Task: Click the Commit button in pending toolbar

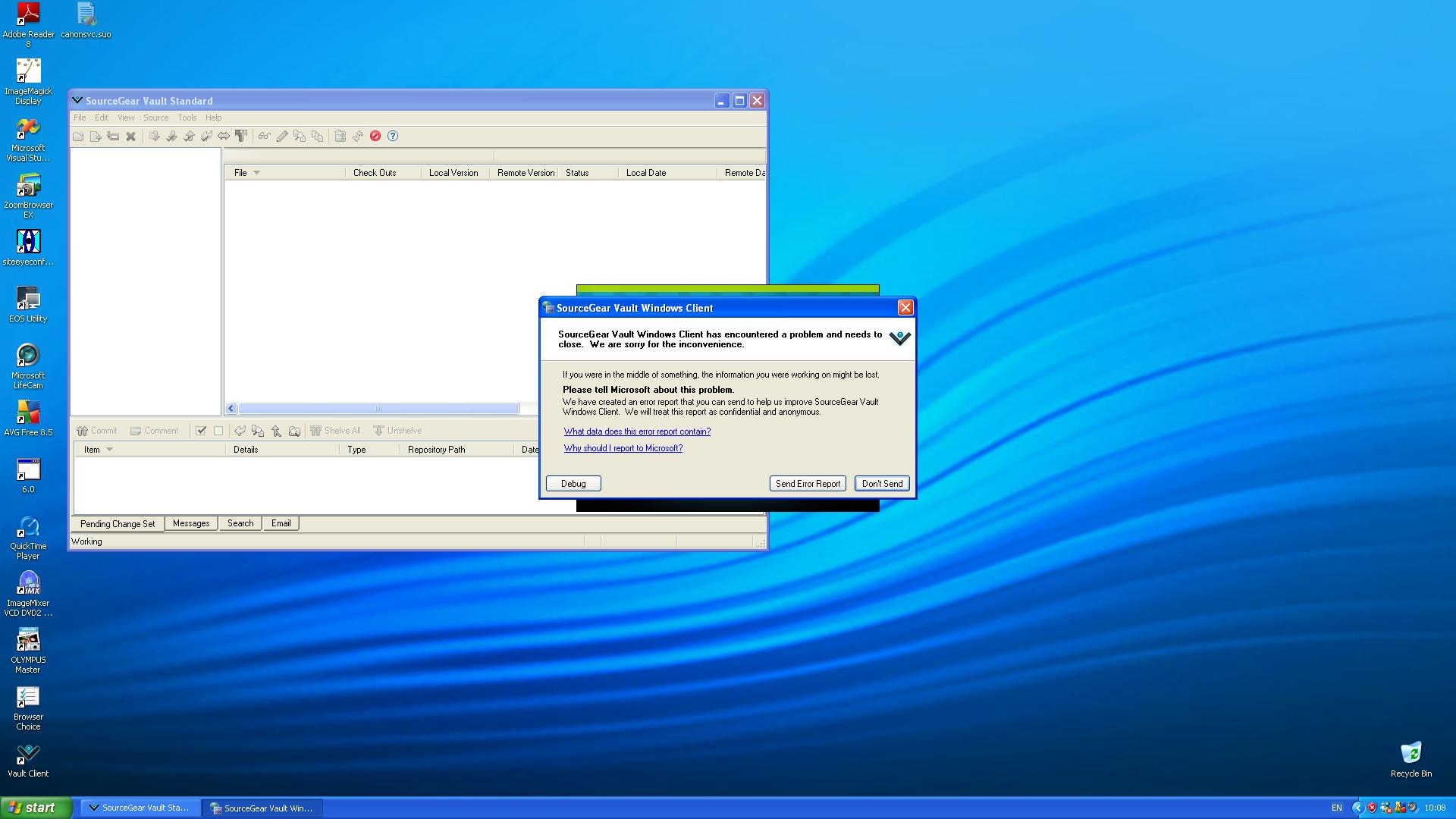Action: click(x=96, y=431)
